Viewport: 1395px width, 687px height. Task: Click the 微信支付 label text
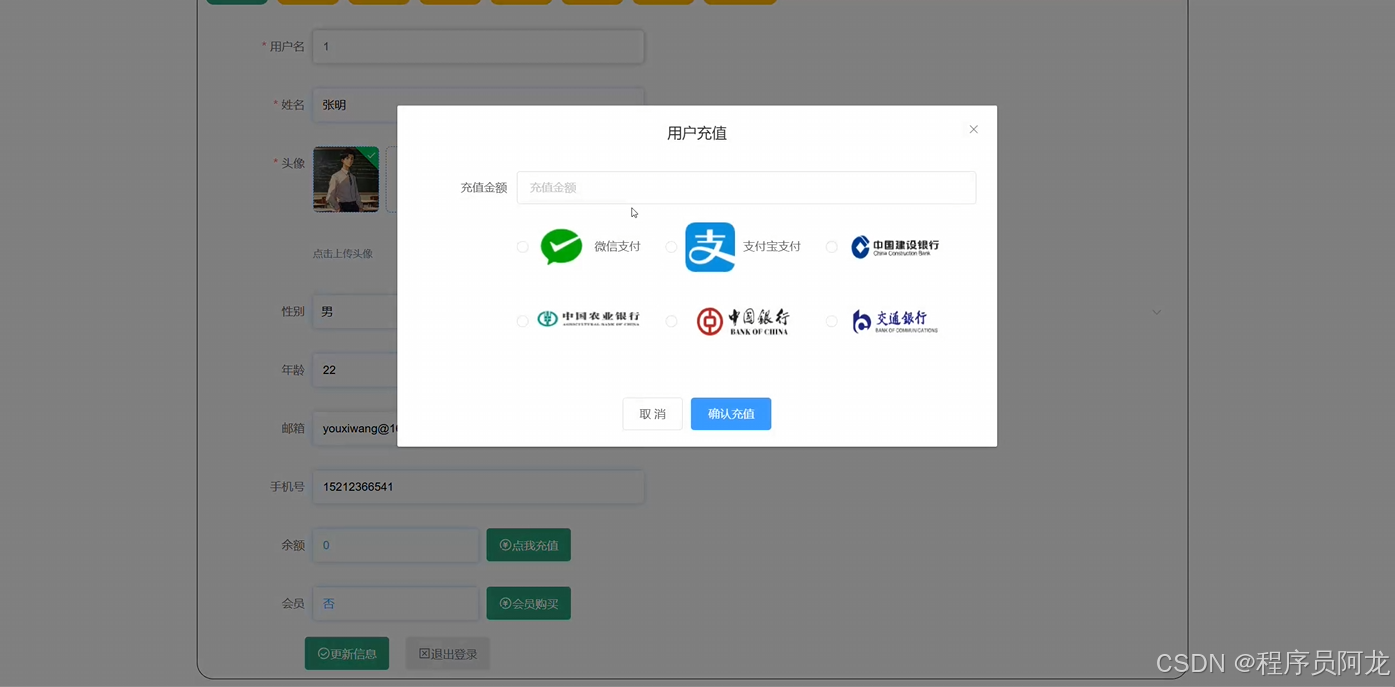(617, 247)
